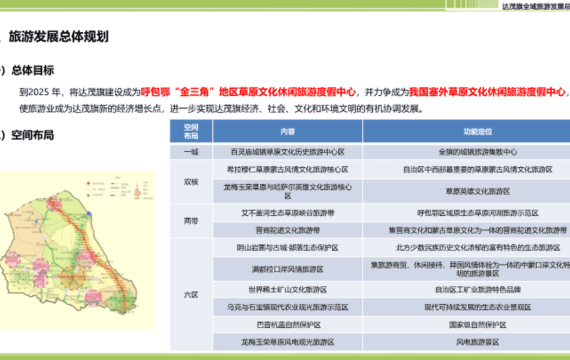Click the Damao Banner tourism map image
Viewport: 570px width, 360px height.
point(77,250)
